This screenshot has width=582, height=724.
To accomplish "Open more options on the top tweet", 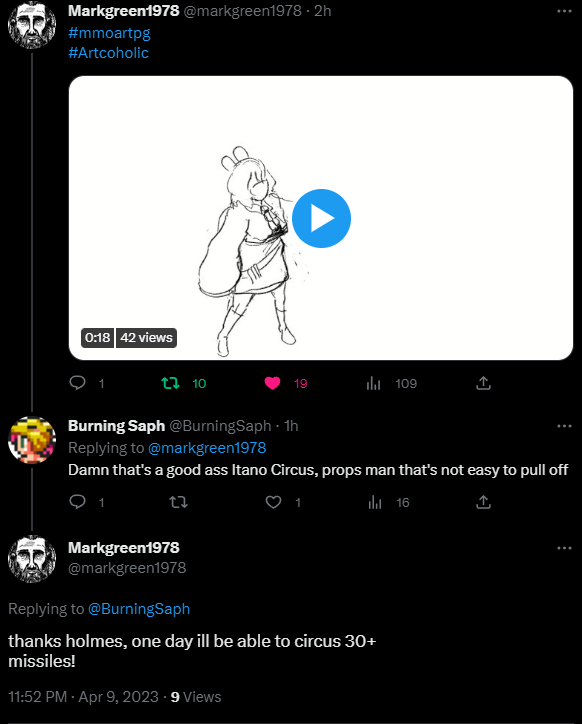I will coord(564,11).
